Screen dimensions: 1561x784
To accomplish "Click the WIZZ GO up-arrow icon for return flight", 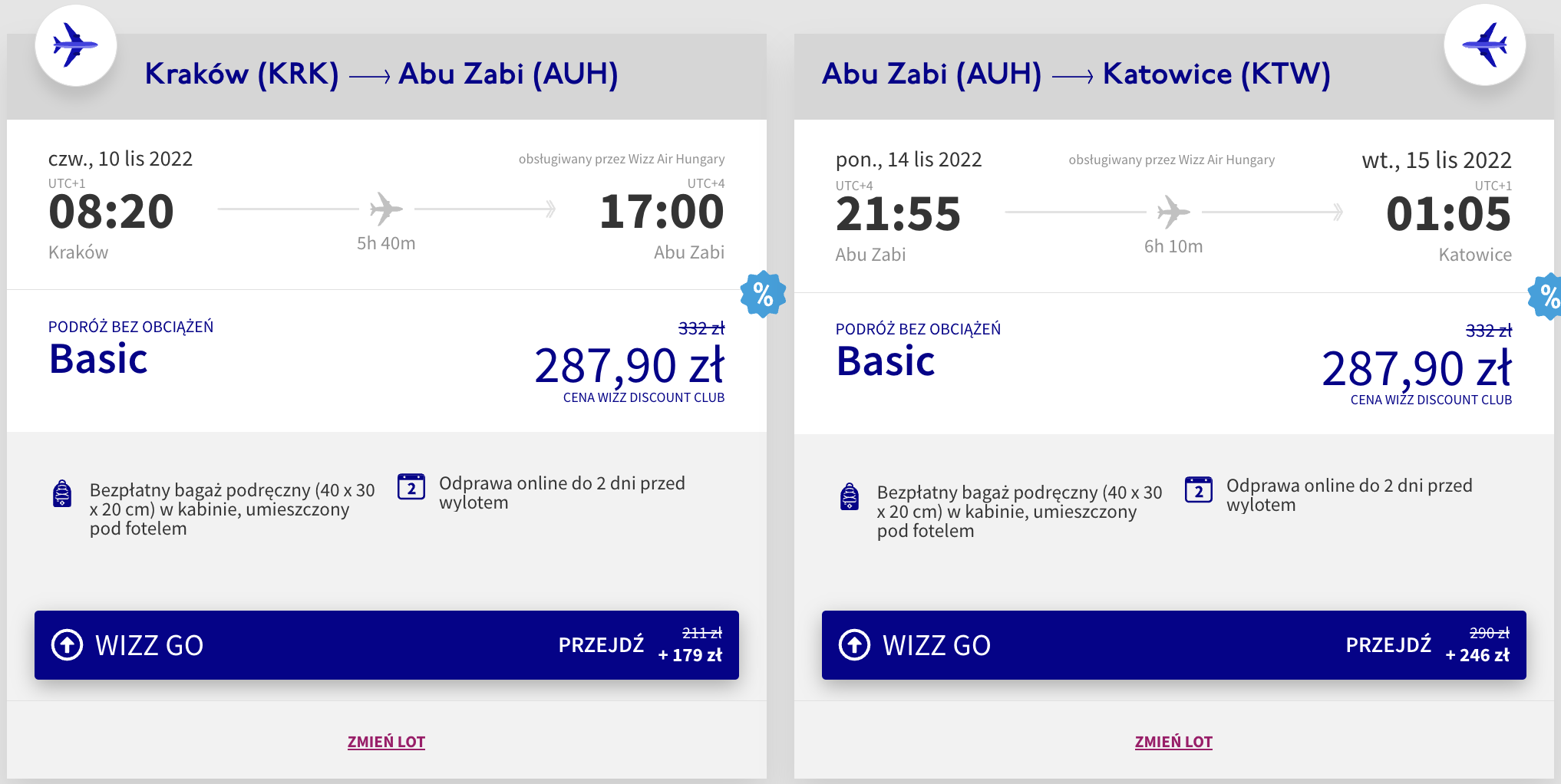I will [854, 644].
